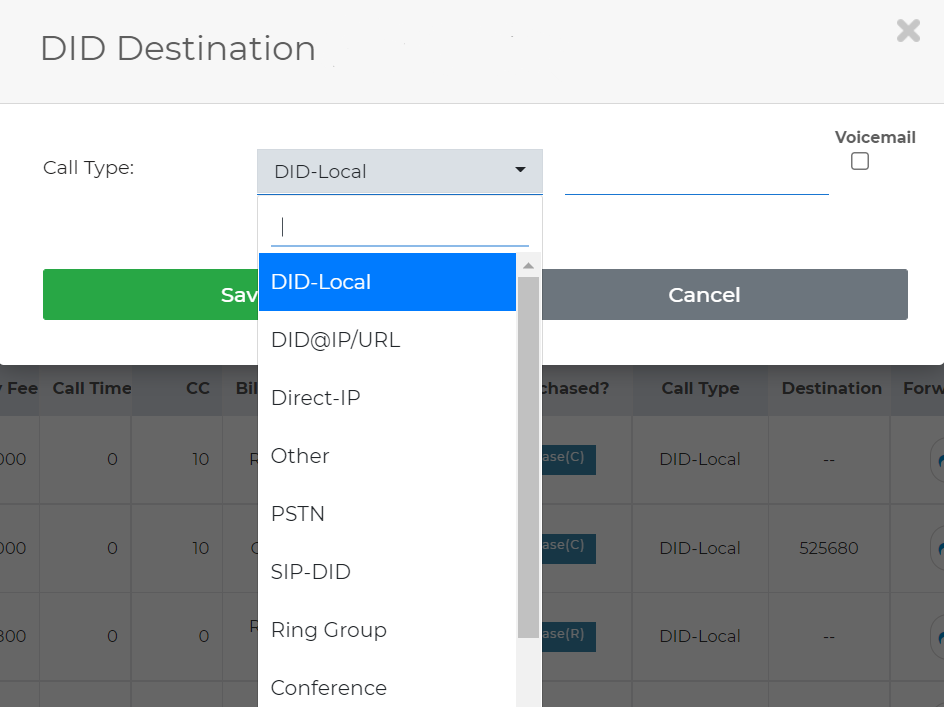Click the Destination column header
The height and width of the screenshot is (707, 944).
(x=831, y=388)
